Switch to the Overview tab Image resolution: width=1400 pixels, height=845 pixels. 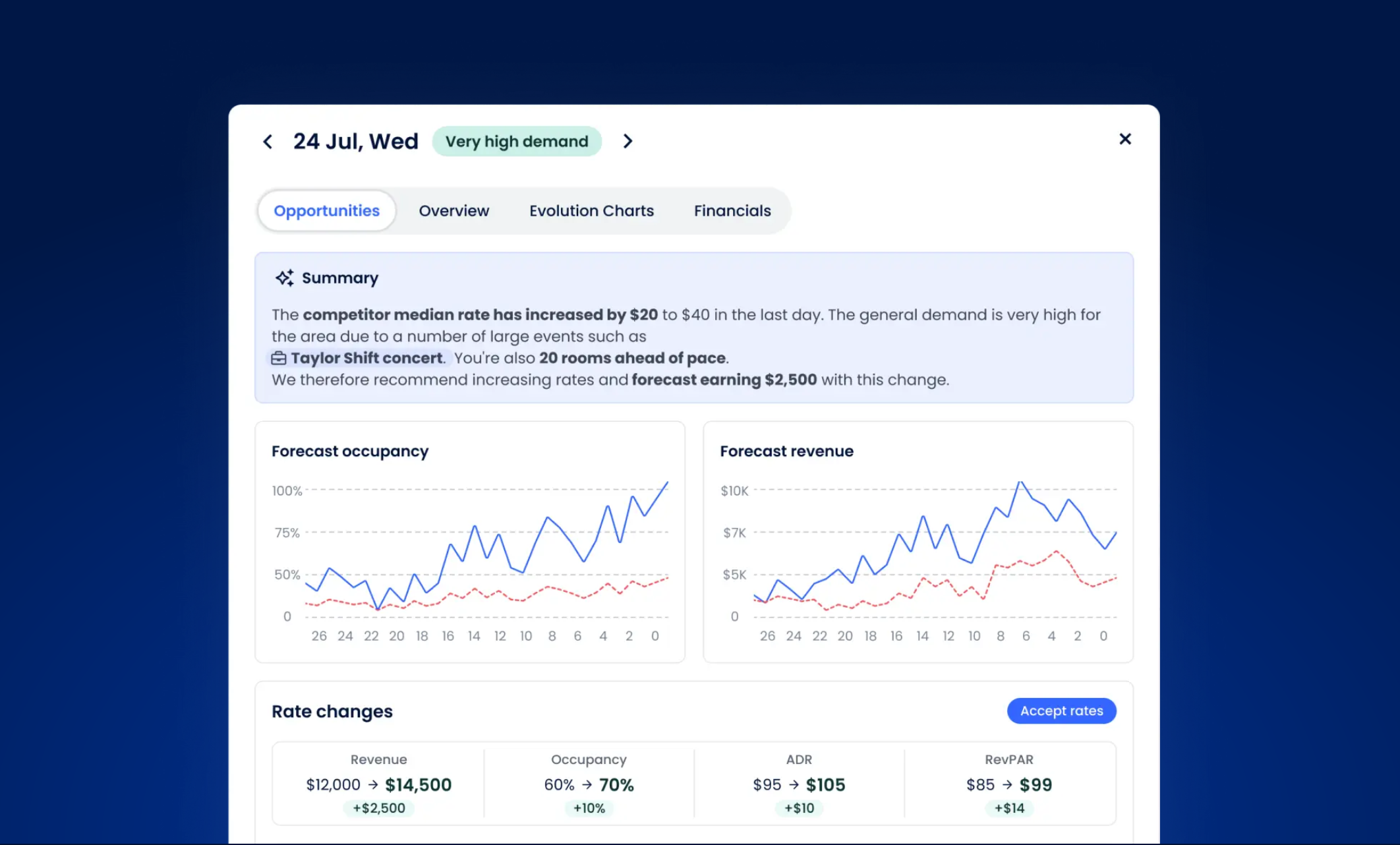coord(454,211)
